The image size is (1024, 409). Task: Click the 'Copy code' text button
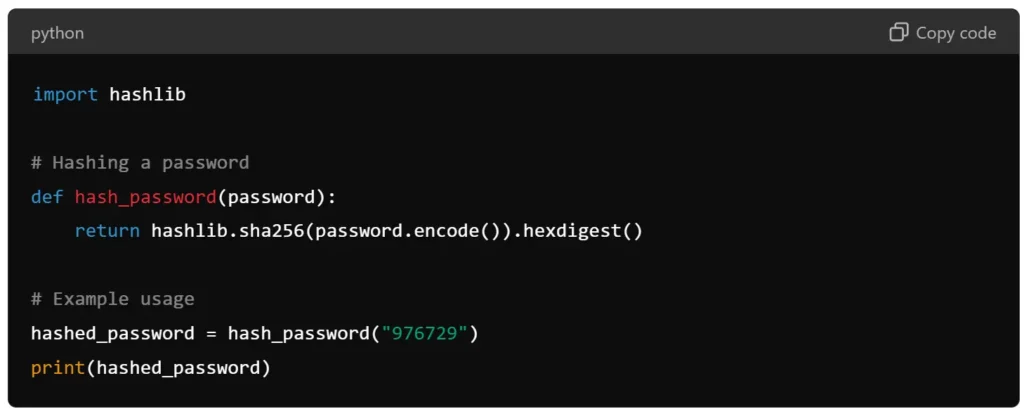[955, 33]
